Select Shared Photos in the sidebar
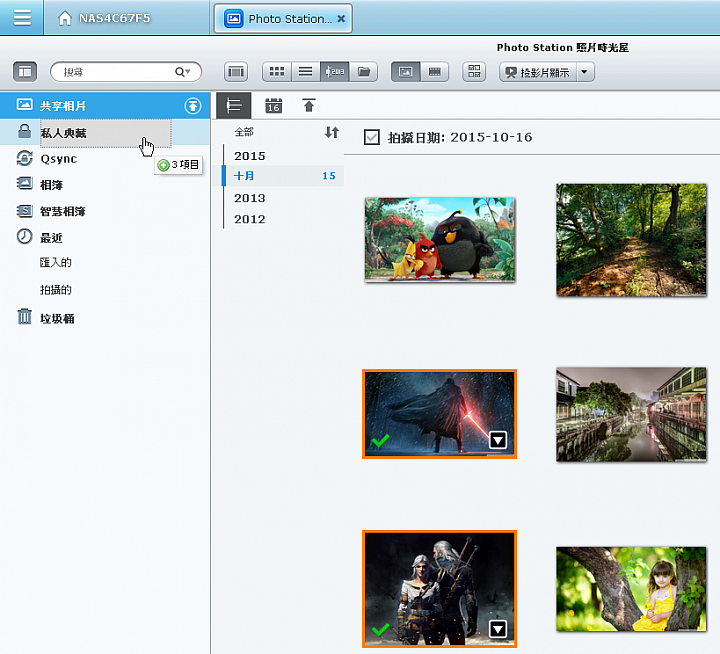This screenshot has width=720, height=654. (x=105, y=106)
